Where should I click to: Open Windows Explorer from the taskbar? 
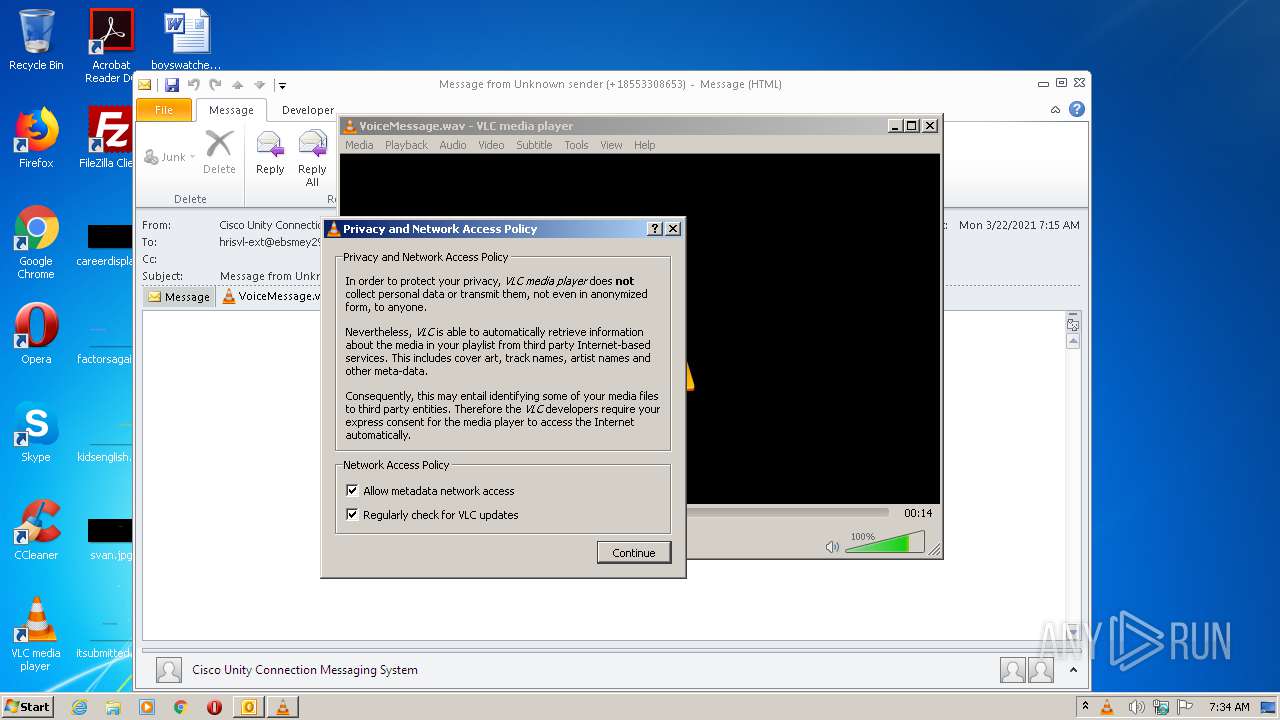pos(113,707)
